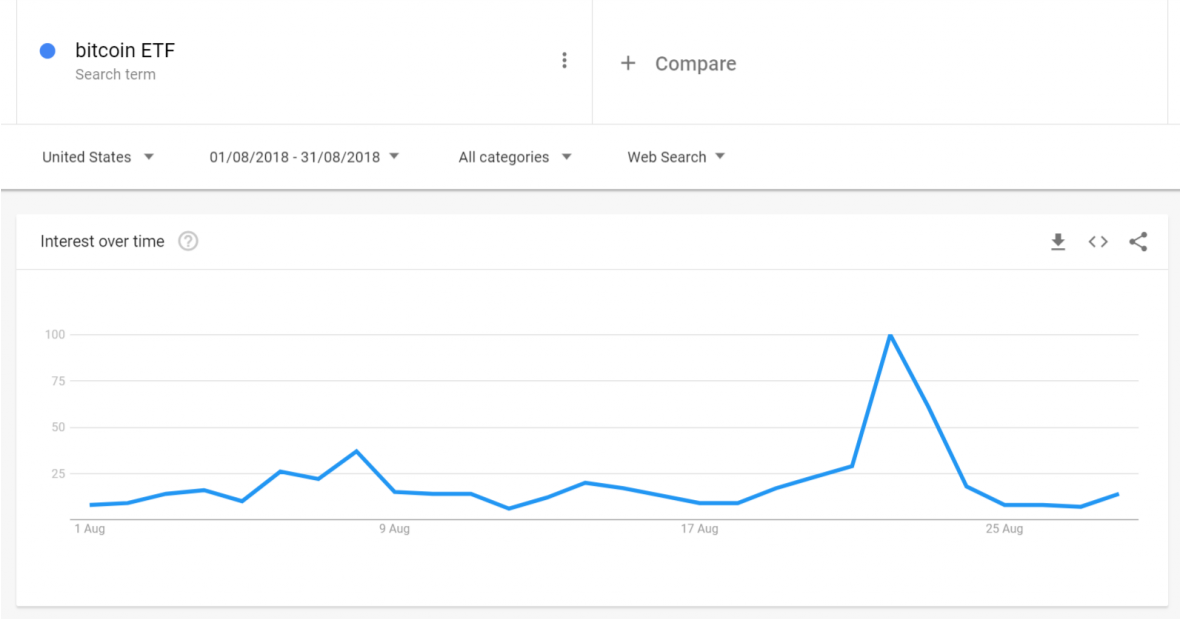Click the 25 Aug label on timeline
Viewport: 1180px width, 619px height.
(1004, 529)
